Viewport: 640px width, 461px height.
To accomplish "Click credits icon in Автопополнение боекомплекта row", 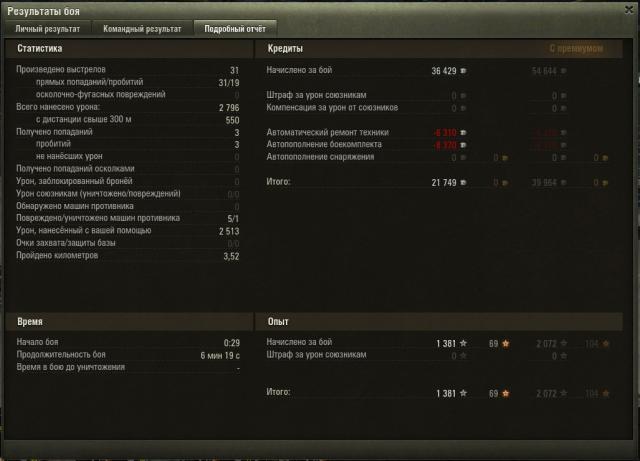I will [463, 145].
